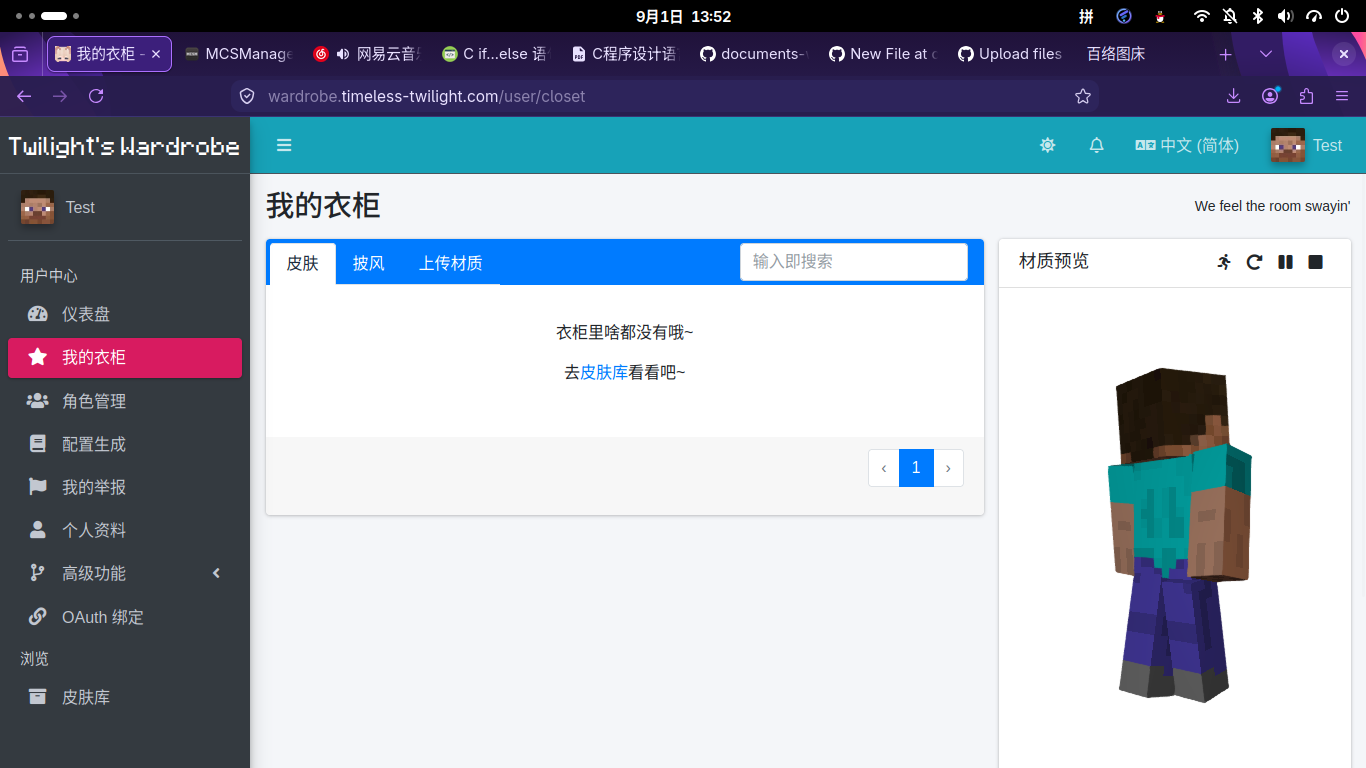The height and width of the screenshot is (768, 1366).
Task: Open a new browser tab
Action: [x=1225, y=54]
